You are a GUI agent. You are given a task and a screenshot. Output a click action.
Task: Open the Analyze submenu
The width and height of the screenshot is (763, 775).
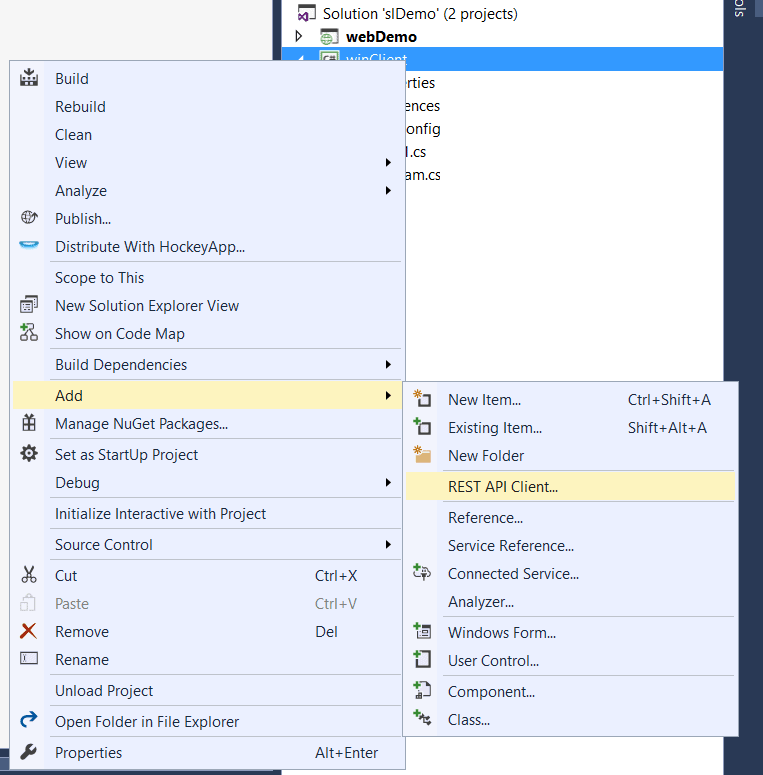click(x=80, y=190)
